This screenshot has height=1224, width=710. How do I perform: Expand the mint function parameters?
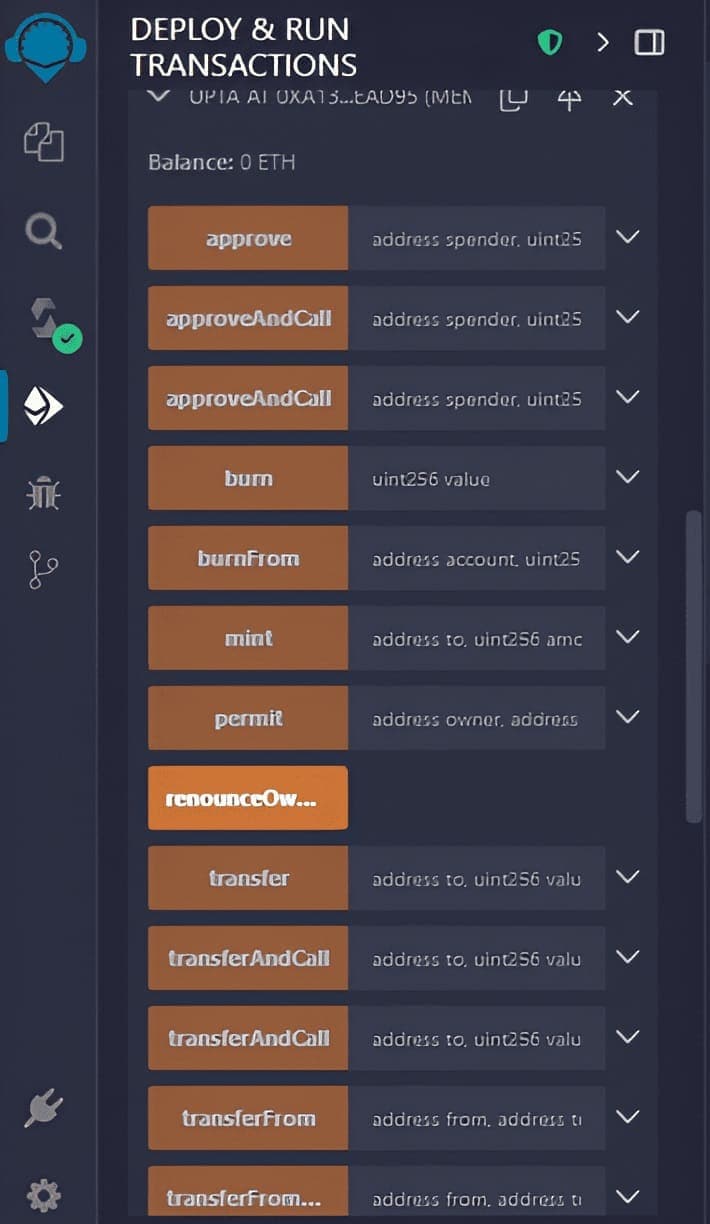point(628,637)
